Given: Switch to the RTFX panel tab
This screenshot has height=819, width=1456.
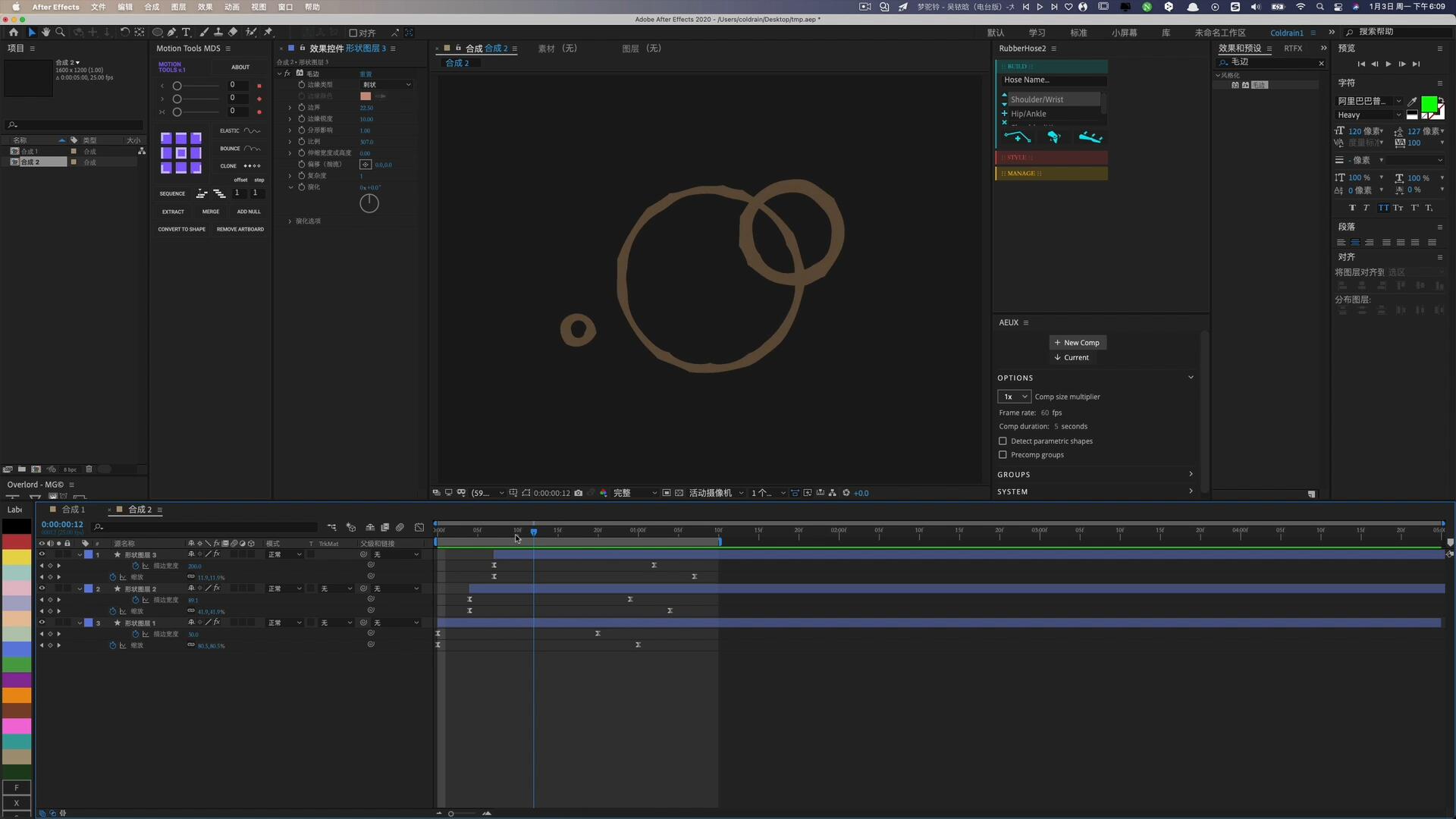Looking at the screenshot, I should point(1293,49).
